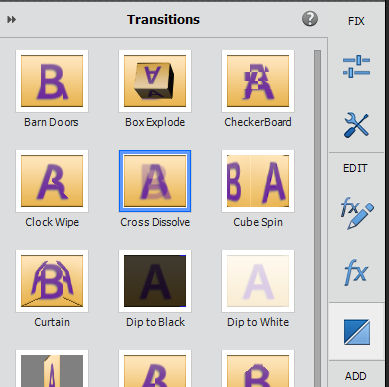Click the ADD section label
This screenshot has width=389, height=387.
click(x=356, y=376)
